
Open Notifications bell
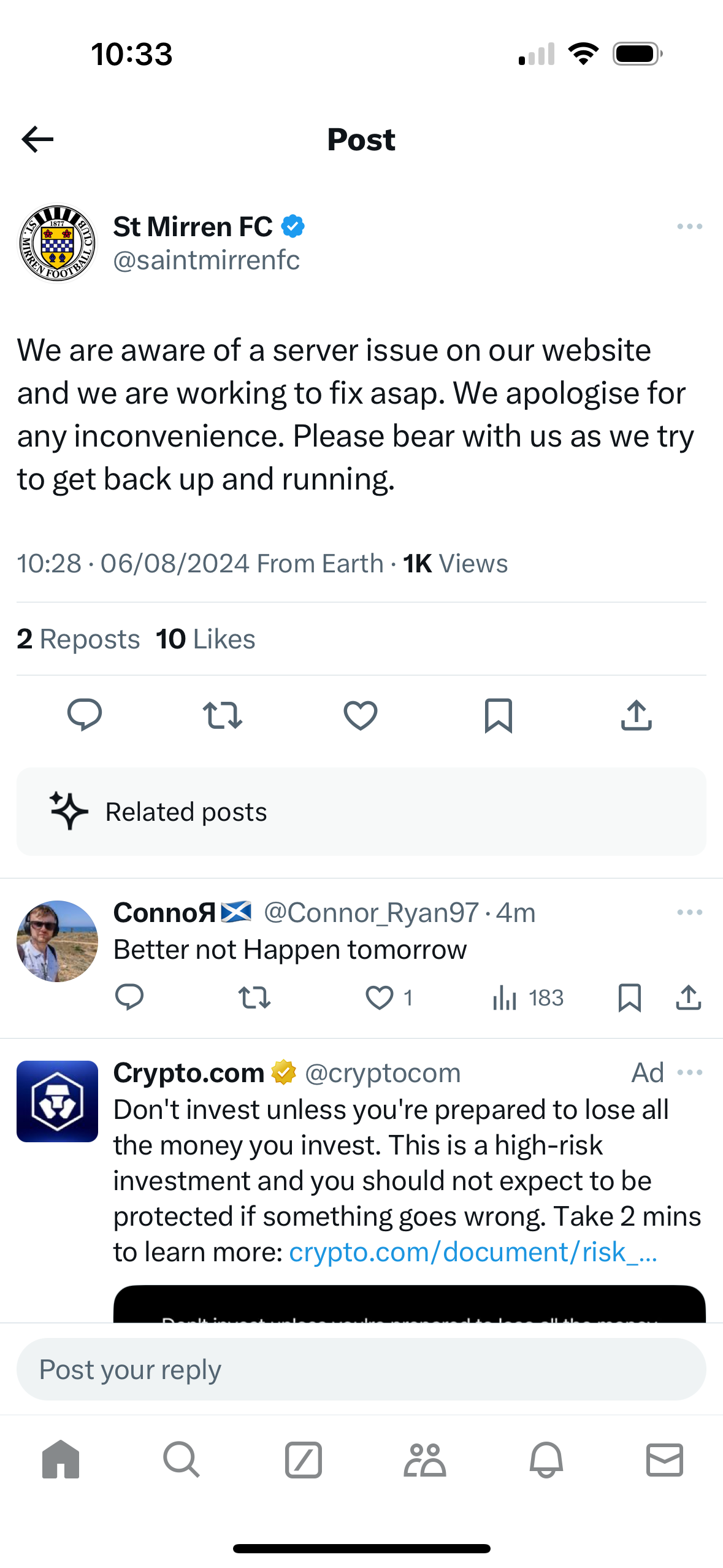click(x=546, y=1459)
